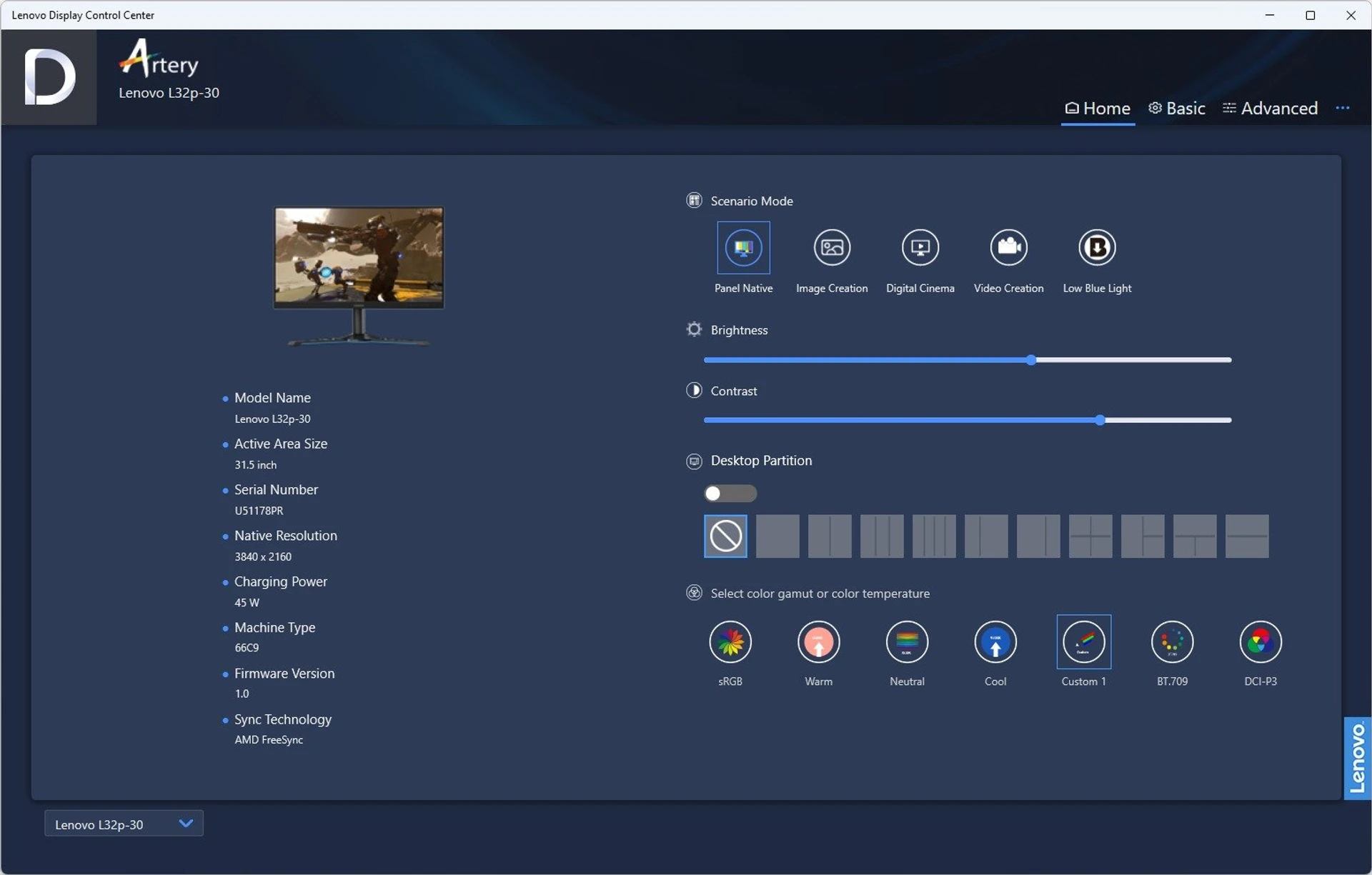Screen dimensions: 1372x875
Task: Click the AMD FreeSync value text
Action: pos(269,740)
